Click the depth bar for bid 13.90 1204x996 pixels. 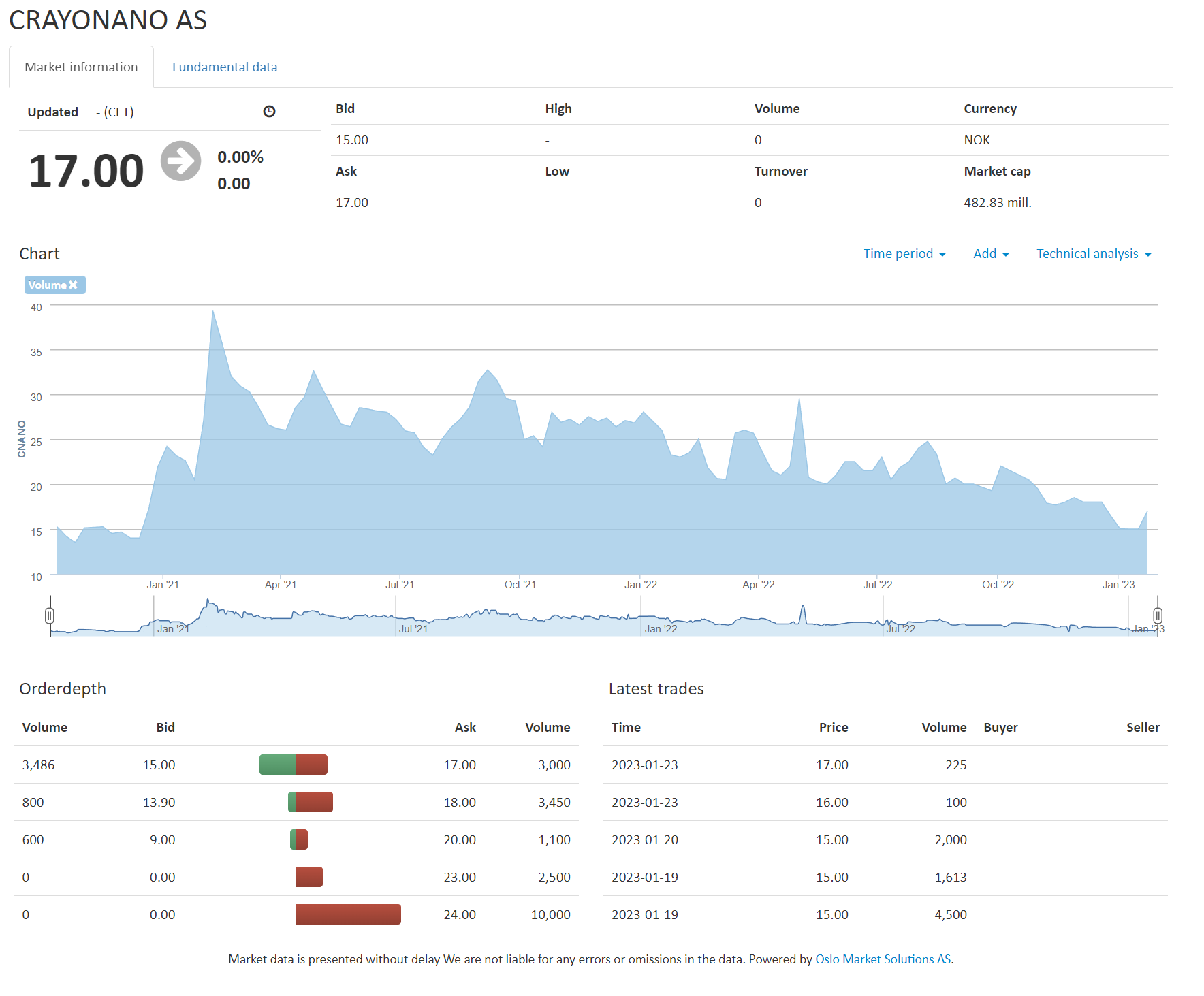coord(292,802)
